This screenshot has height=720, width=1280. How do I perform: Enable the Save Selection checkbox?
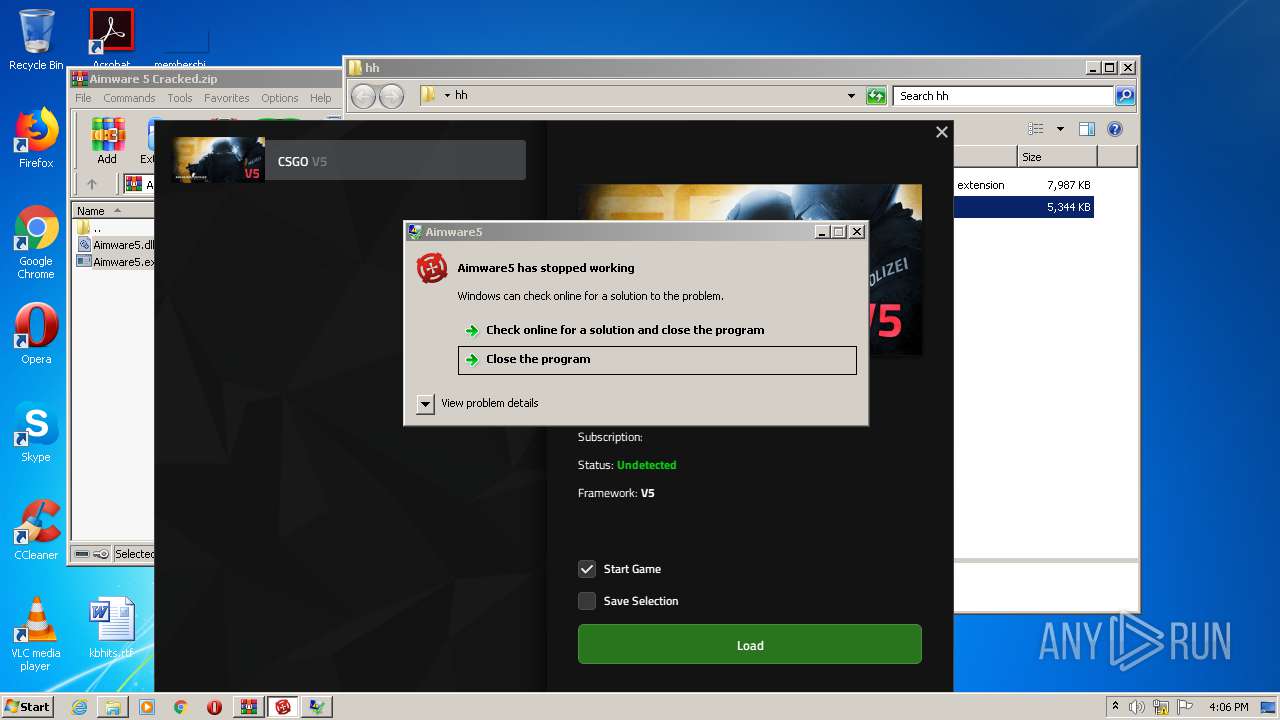tap(587, 601)
